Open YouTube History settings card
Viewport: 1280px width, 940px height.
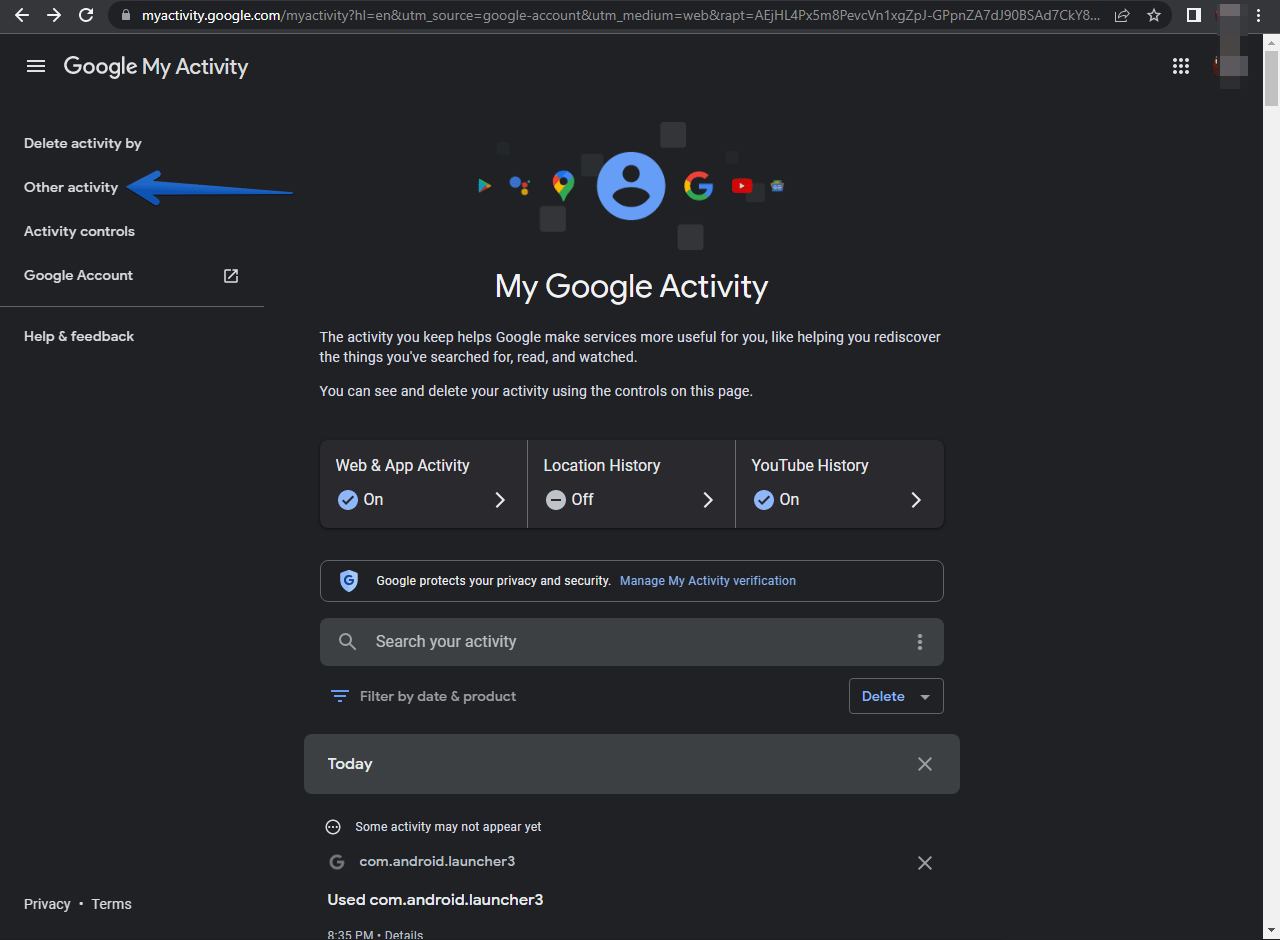[839, 484]
